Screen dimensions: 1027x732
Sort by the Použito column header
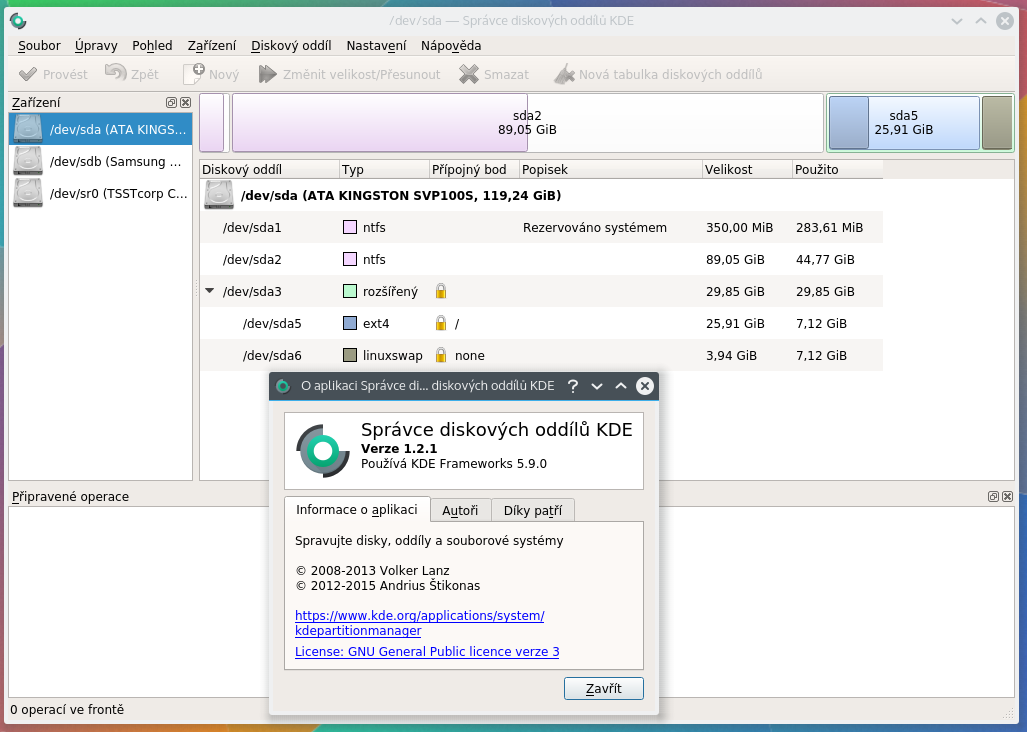tap(838, 170)
